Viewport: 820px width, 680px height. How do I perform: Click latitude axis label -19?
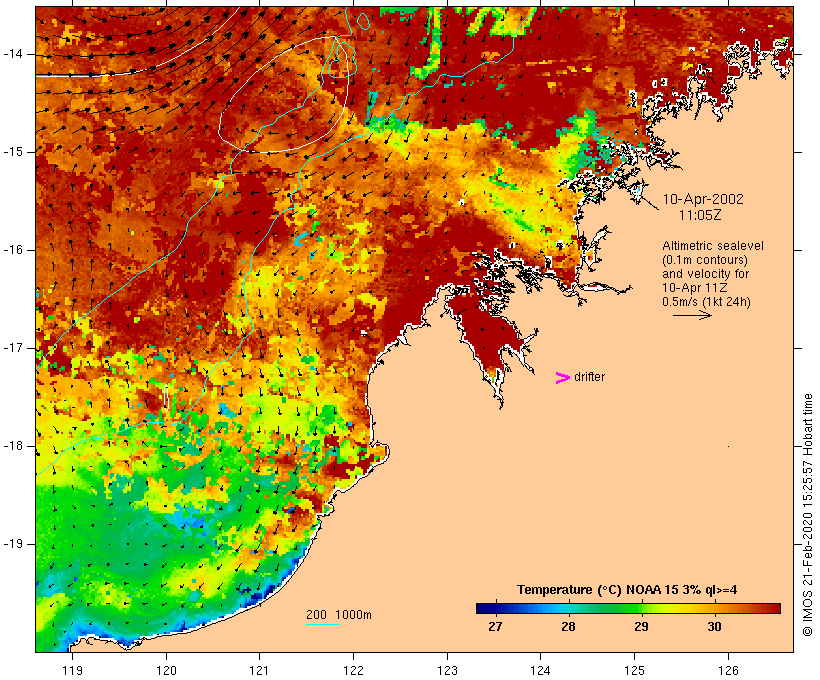tap(13, 544)
